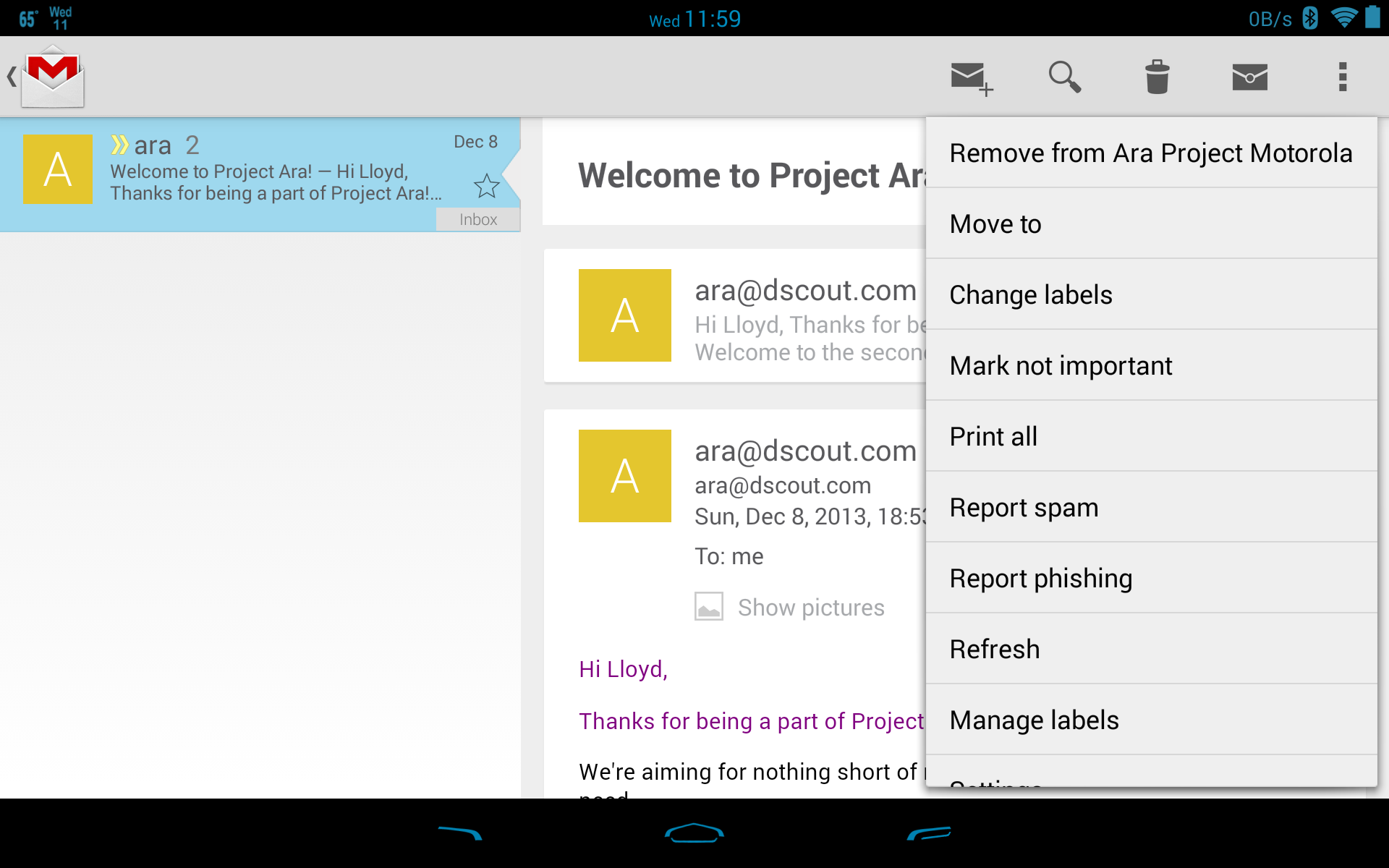The width and height of the screenshot is (1389, 868).
Task: Tap the back navigation button in system bar
Action: [460, 833]
